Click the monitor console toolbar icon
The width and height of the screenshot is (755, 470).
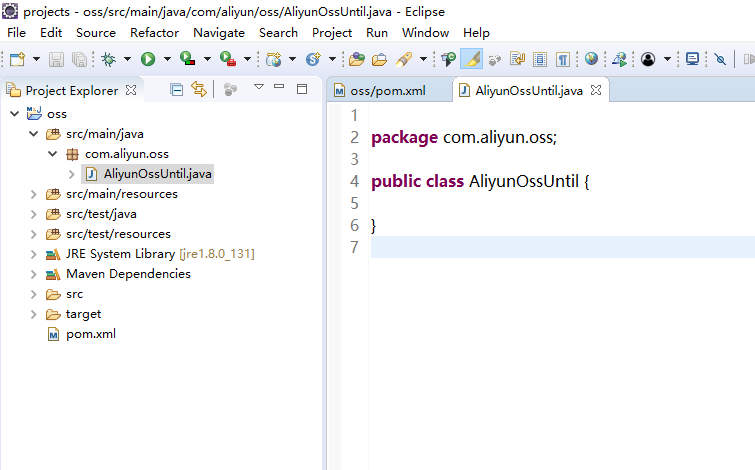tap(692, 59)
